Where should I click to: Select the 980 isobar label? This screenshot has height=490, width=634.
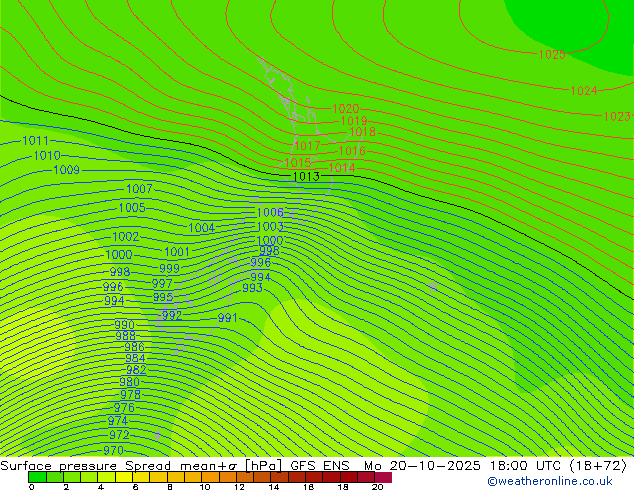click(129, 382)
